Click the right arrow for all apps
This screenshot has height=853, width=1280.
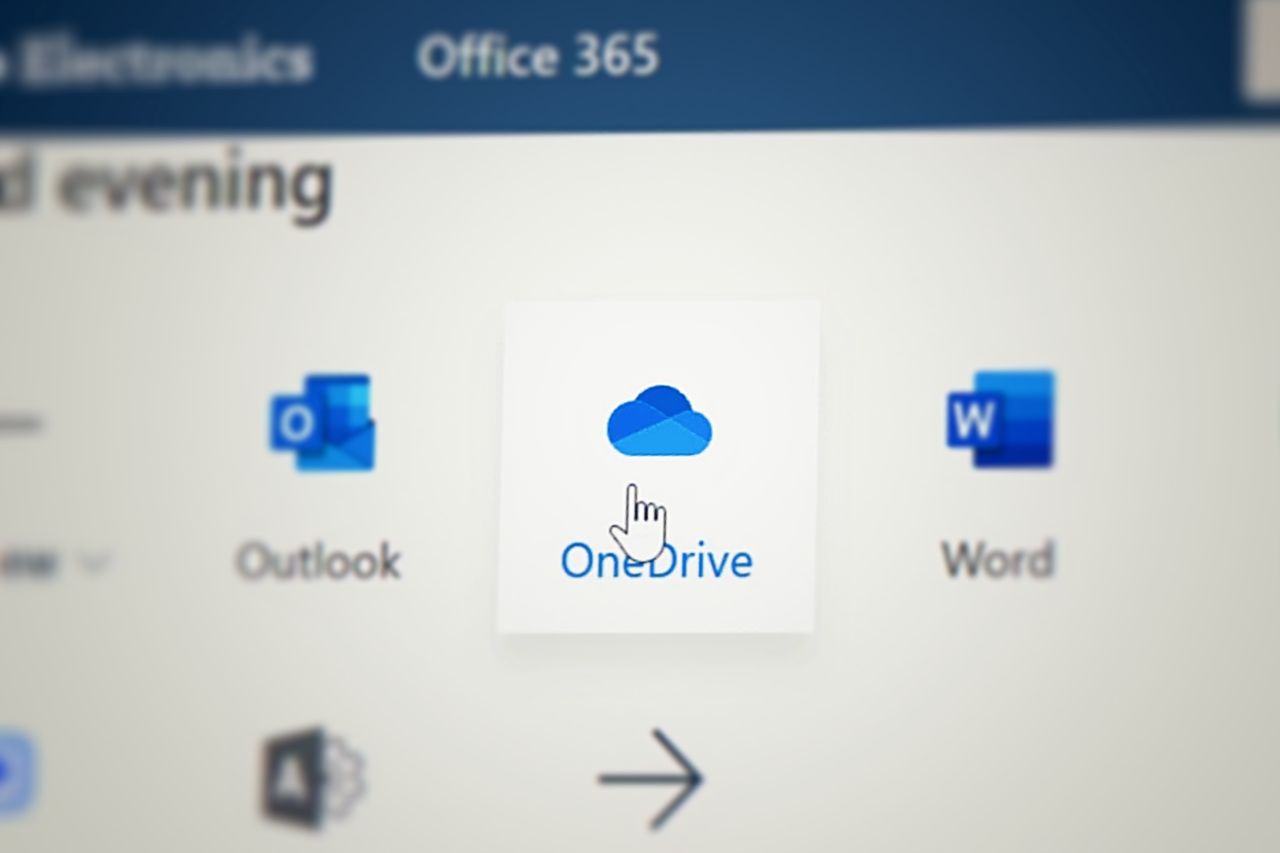[x=651, y=779]
